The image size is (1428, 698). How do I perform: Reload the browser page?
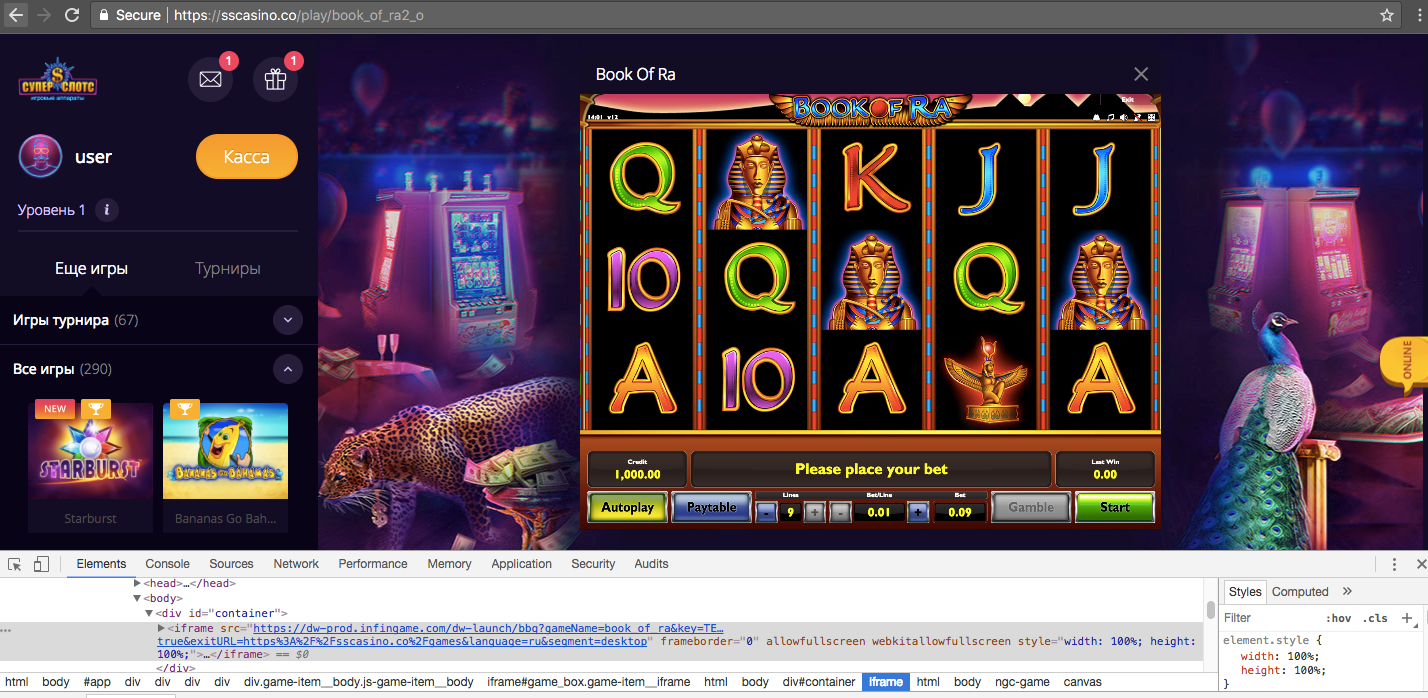coord(72,15)
